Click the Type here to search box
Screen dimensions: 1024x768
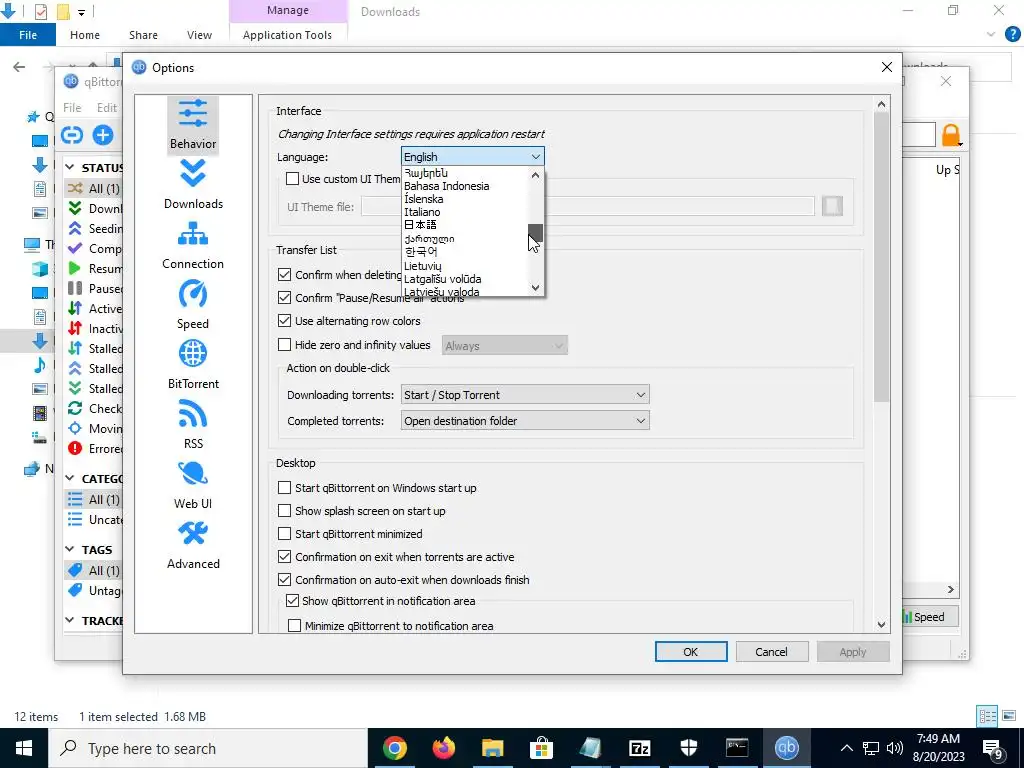tap(208, 748)
